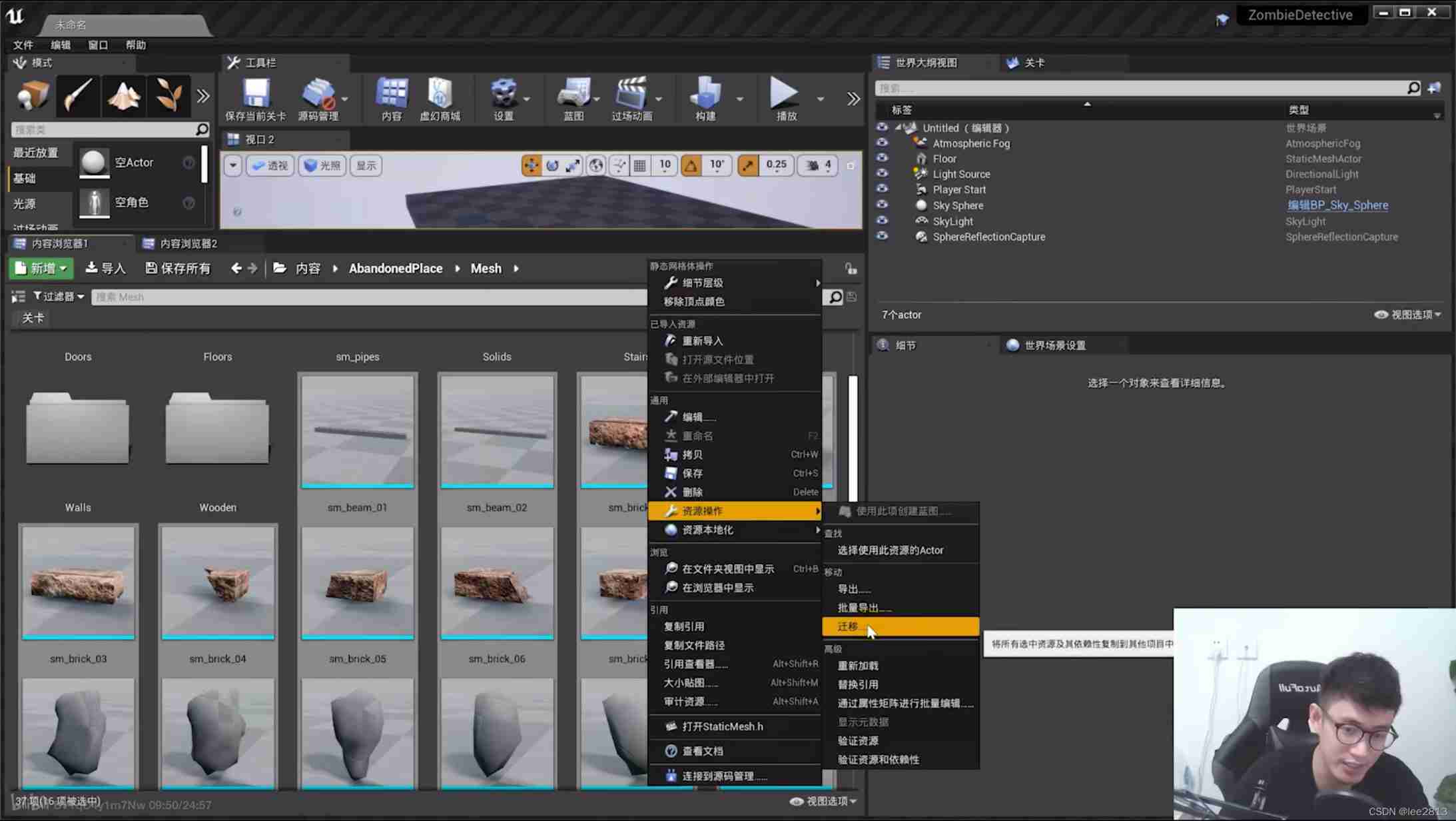Toggle grid snapping in viewport
The height and width of the screenshot is (821, 1456).
tap(640, 165)
